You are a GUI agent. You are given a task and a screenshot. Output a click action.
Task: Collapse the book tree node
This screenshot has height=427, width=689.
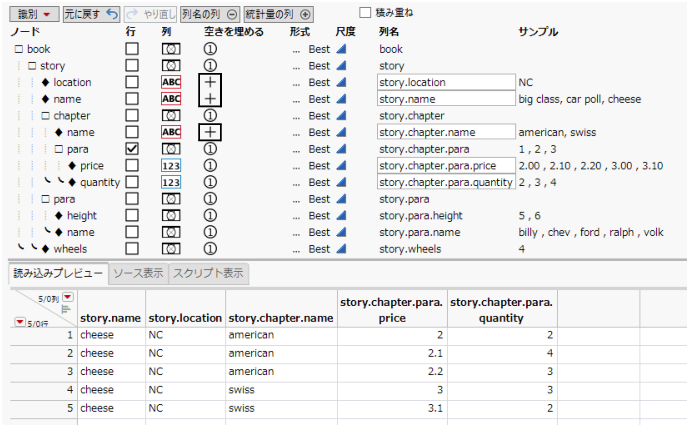pos(18,49)
